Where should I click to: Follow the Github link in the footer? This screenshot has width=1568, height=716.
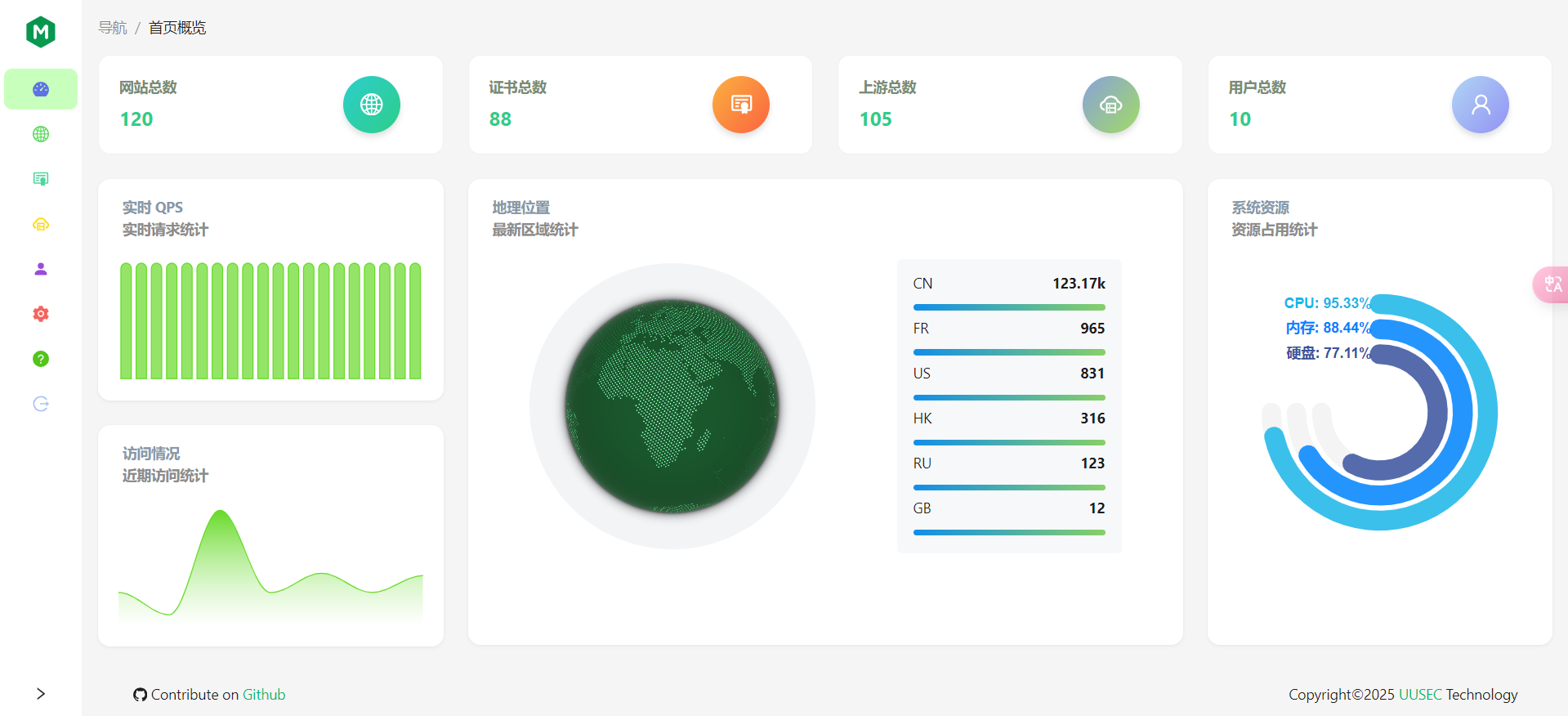(x=264, y=695)
